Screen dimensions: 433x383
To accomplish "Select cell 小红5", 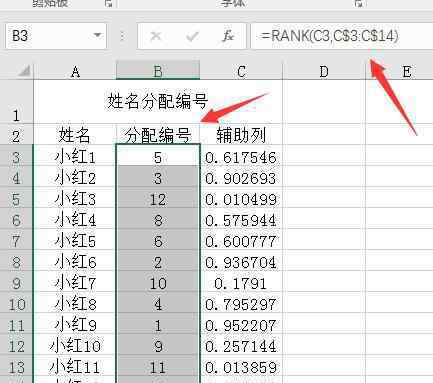I will tap(75, 239).
